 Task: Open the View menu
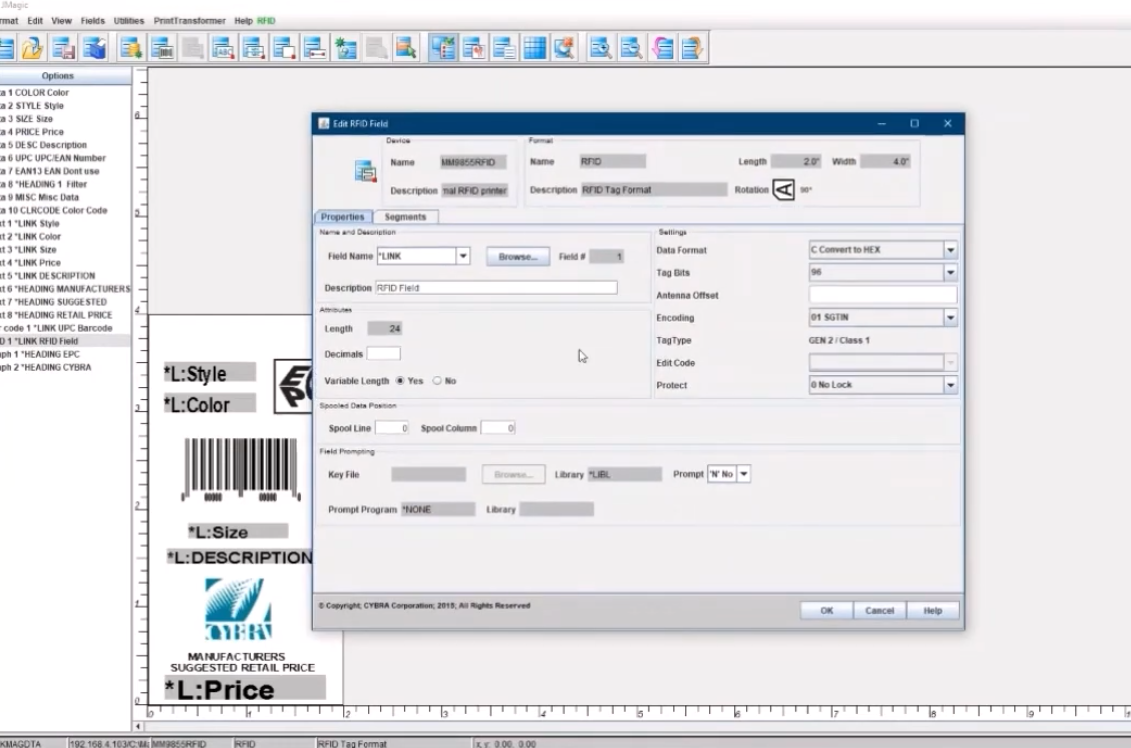tap(61, 21)
